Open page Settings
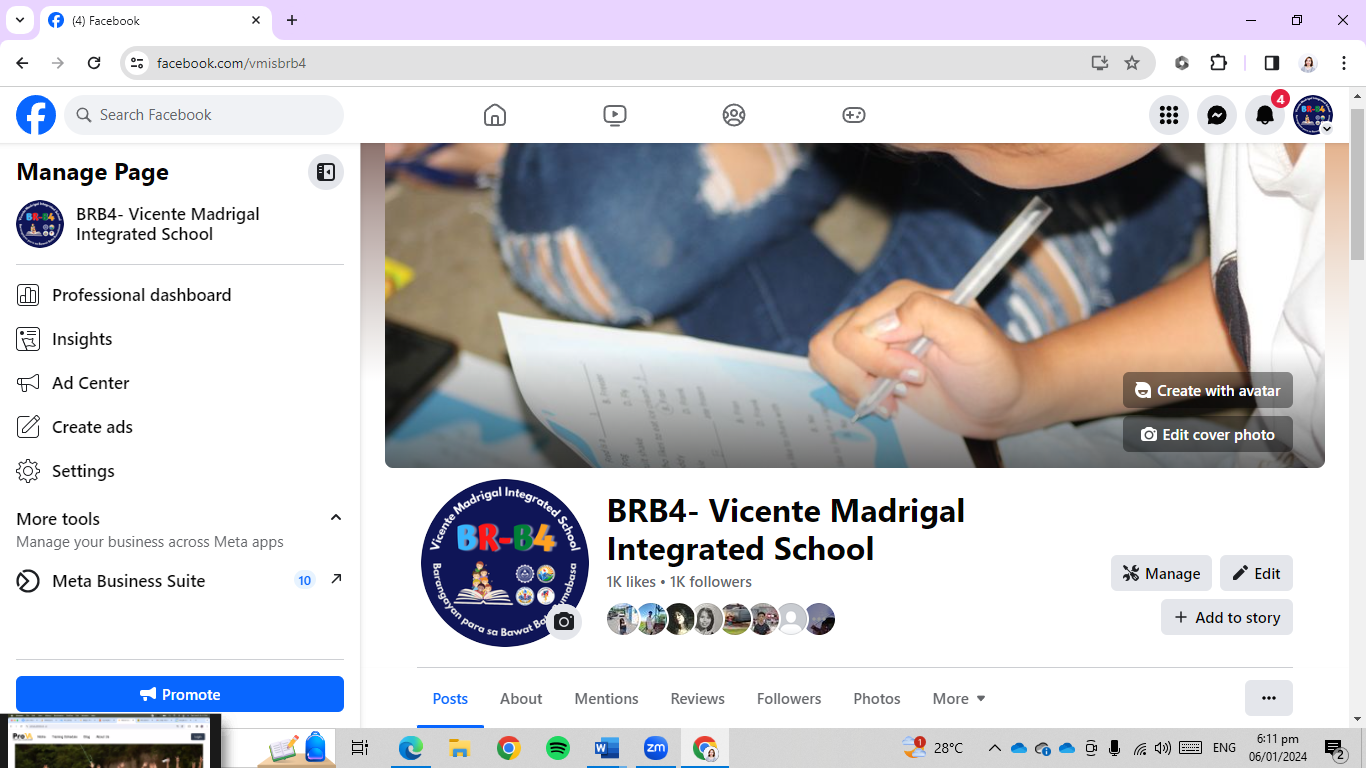The height and width of the screenshot is (768, 1366). (83, 470)
